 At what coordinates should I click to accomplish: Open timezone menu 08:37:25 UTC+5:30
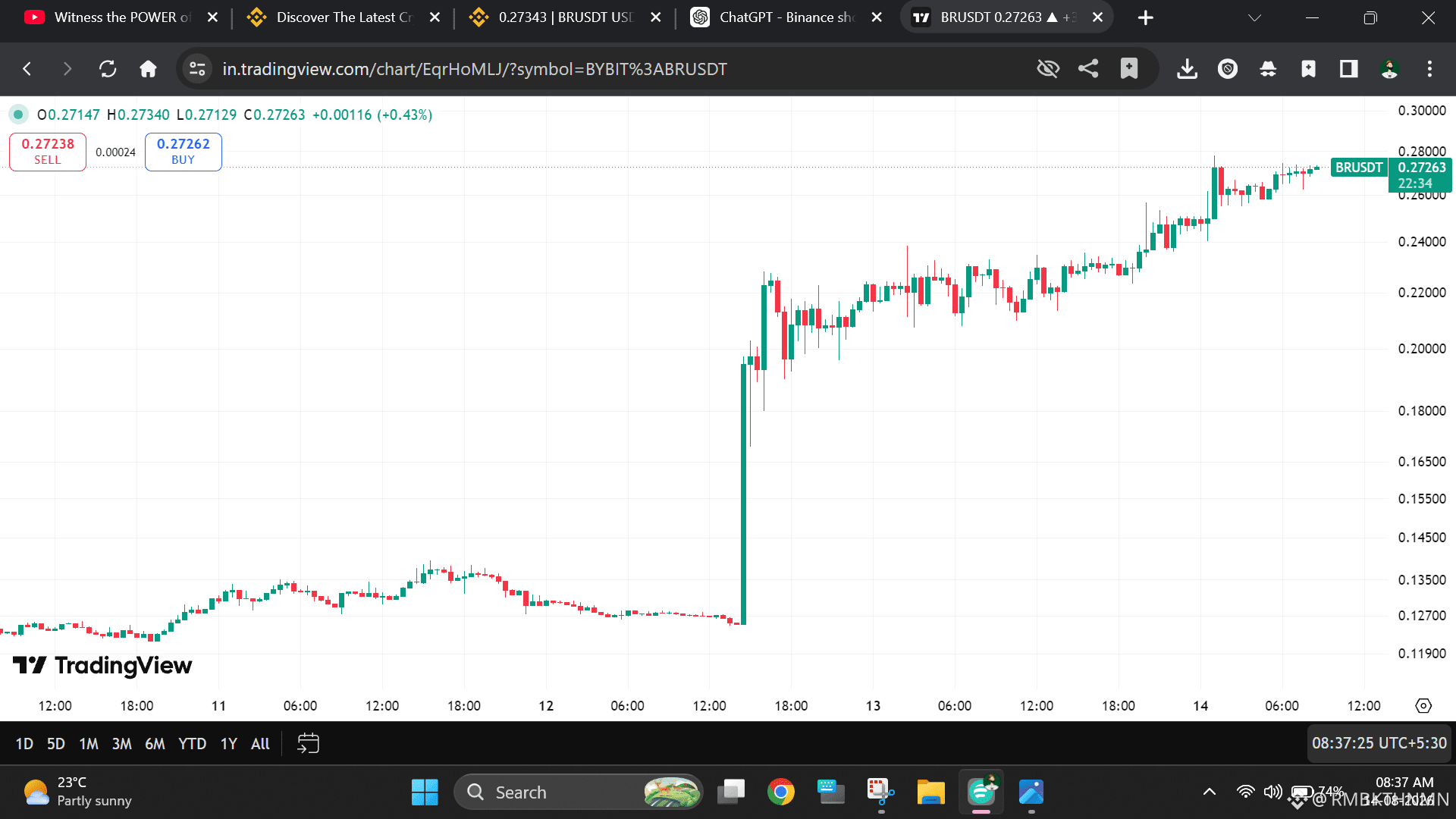(1379, 743)
